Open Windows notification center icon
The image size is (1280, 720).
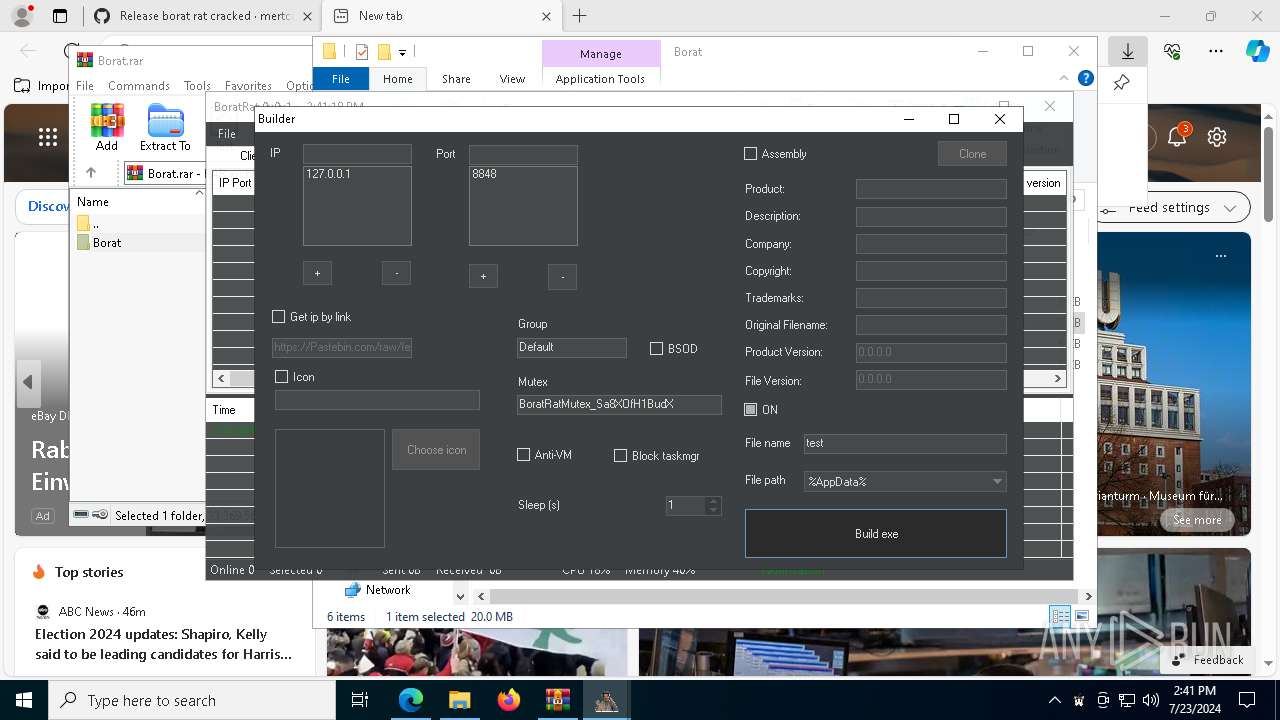1247,700
